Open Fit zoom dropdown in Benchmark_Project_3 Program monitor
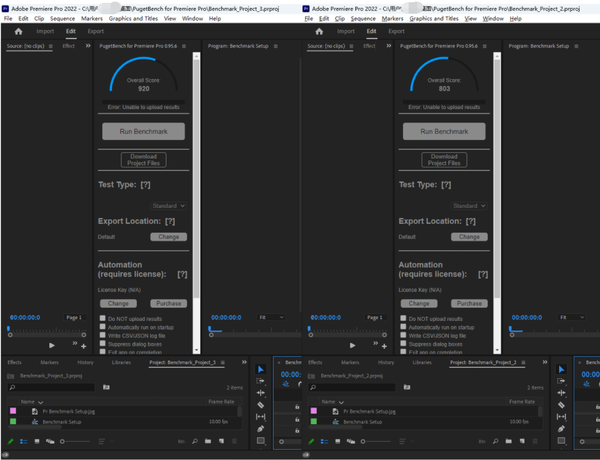The width and height of the screenshot is (600, 460). coord(271,317)
